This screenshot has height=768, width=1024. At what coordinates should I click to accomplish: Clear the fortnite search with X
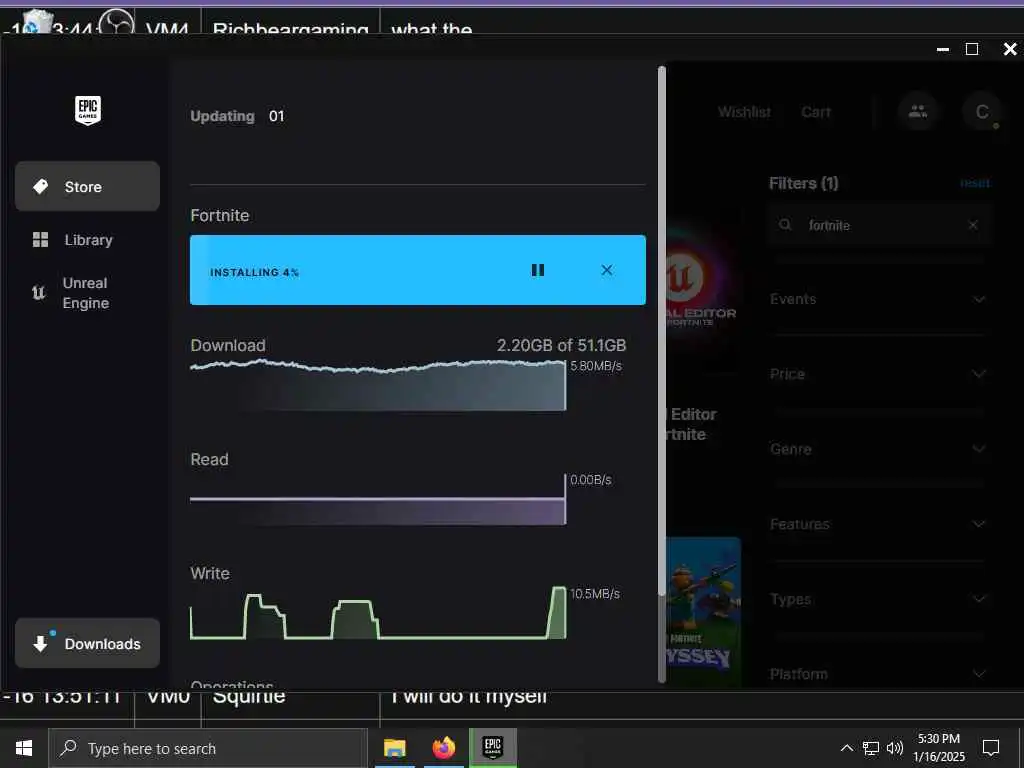(972, 225)
